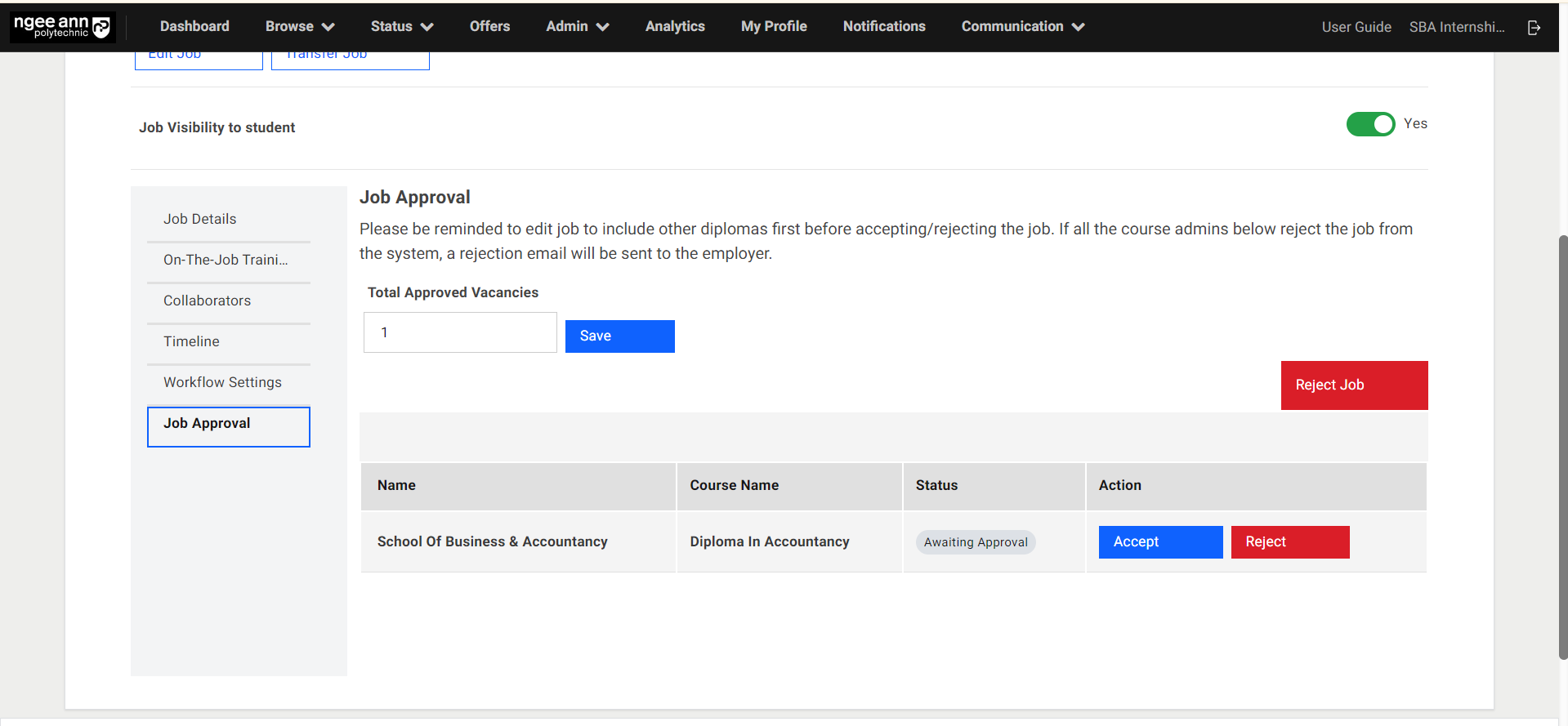Reject the School Of Business row
The height and width of the screenshot is (726, 1568).
1289,542
